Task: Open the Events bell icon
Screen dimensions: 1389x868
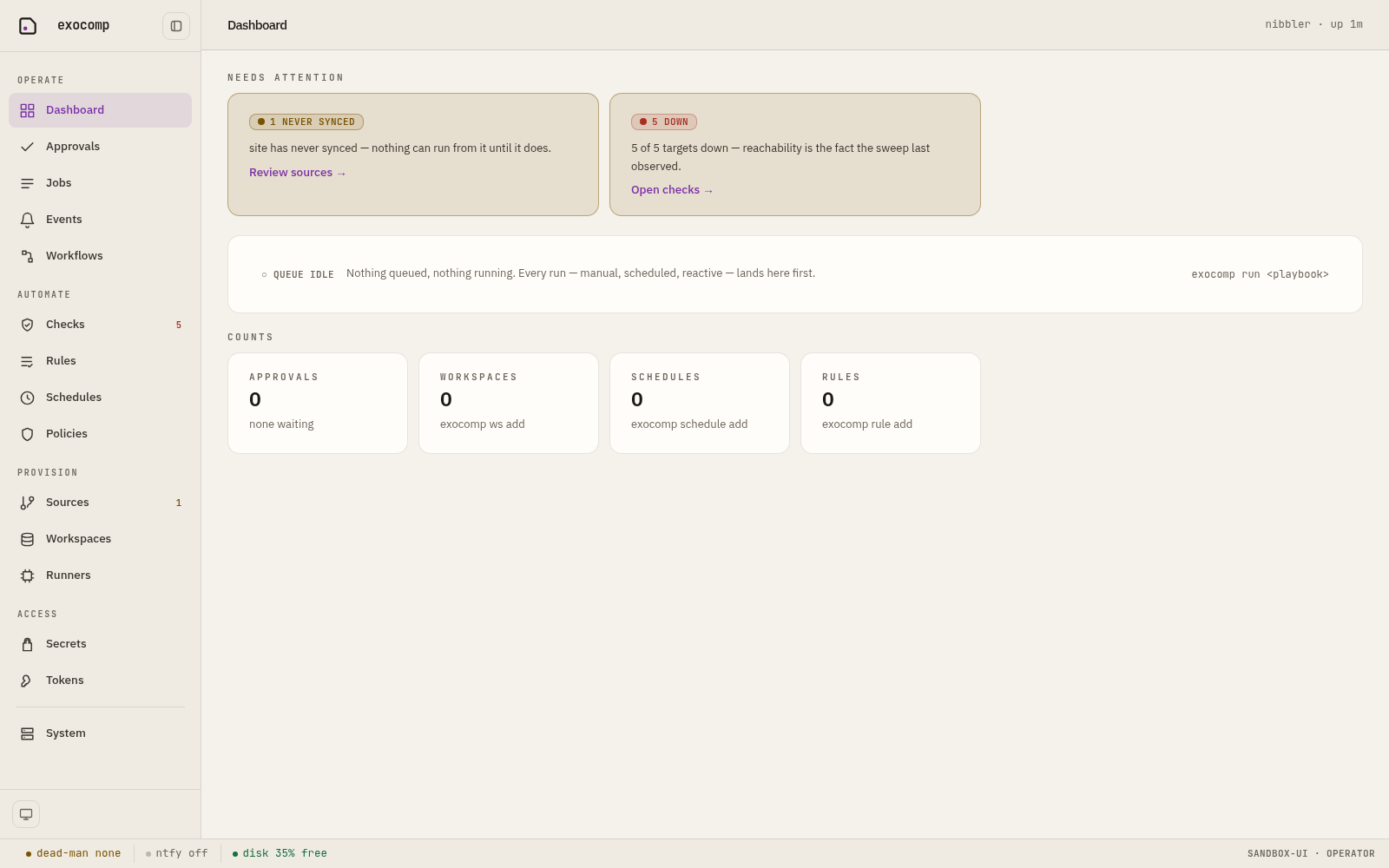Action: (x=28, y=220)
